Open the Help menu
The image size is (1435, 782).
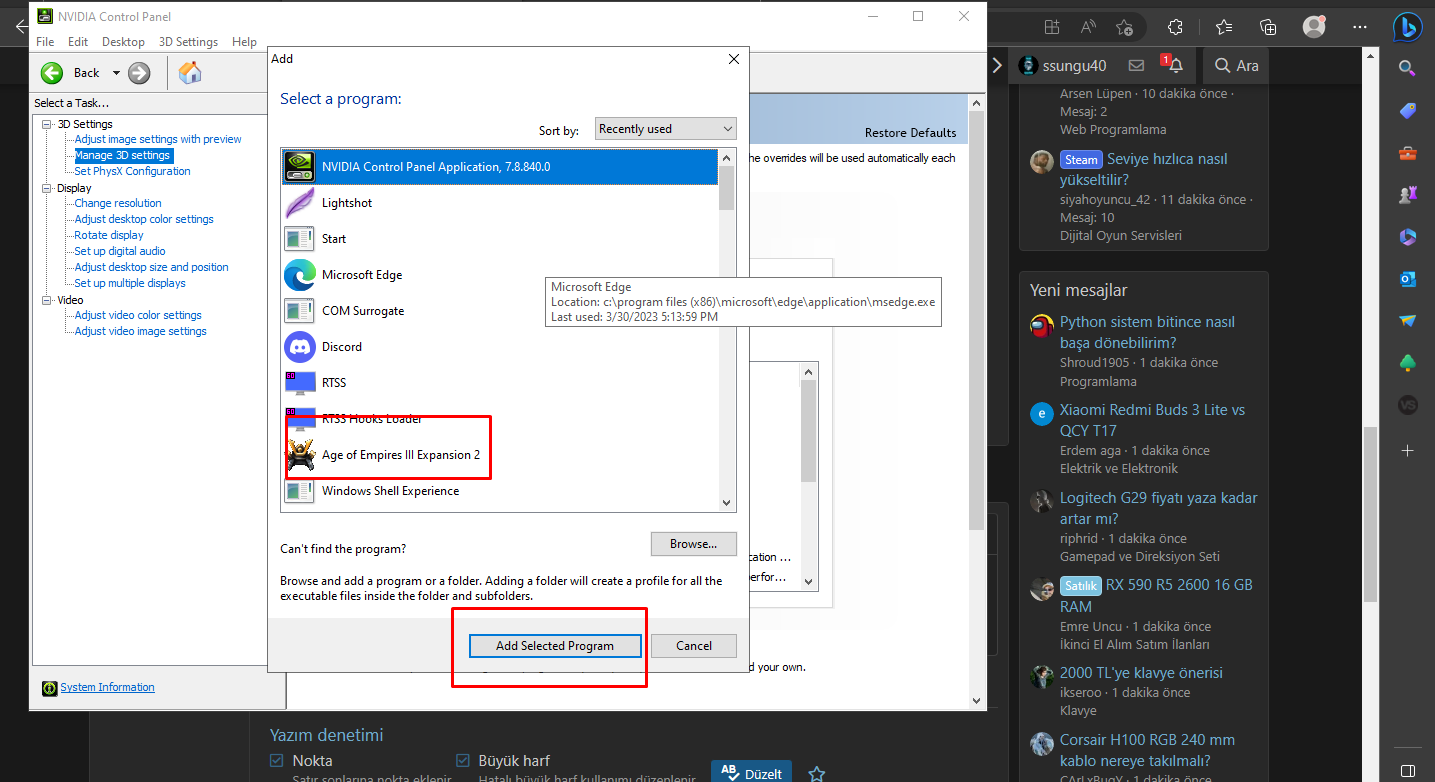click(244, 42)
